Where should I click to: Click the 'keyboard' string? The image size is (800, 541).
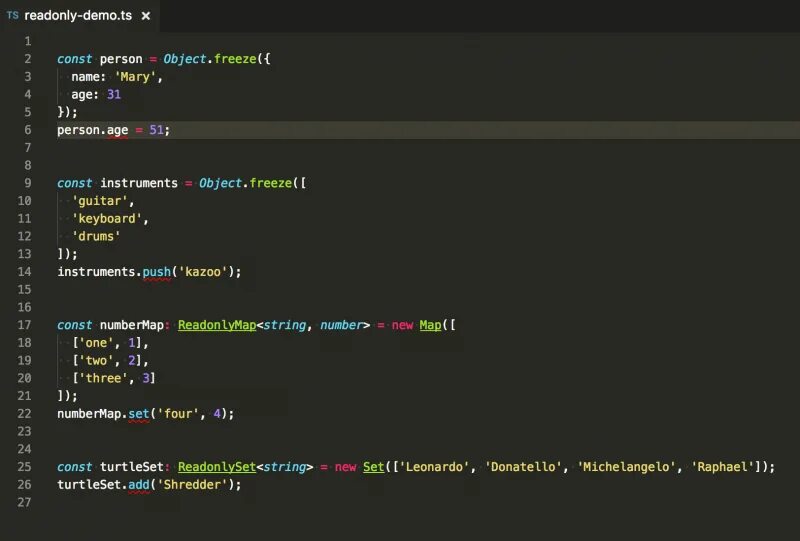(107, 219)
